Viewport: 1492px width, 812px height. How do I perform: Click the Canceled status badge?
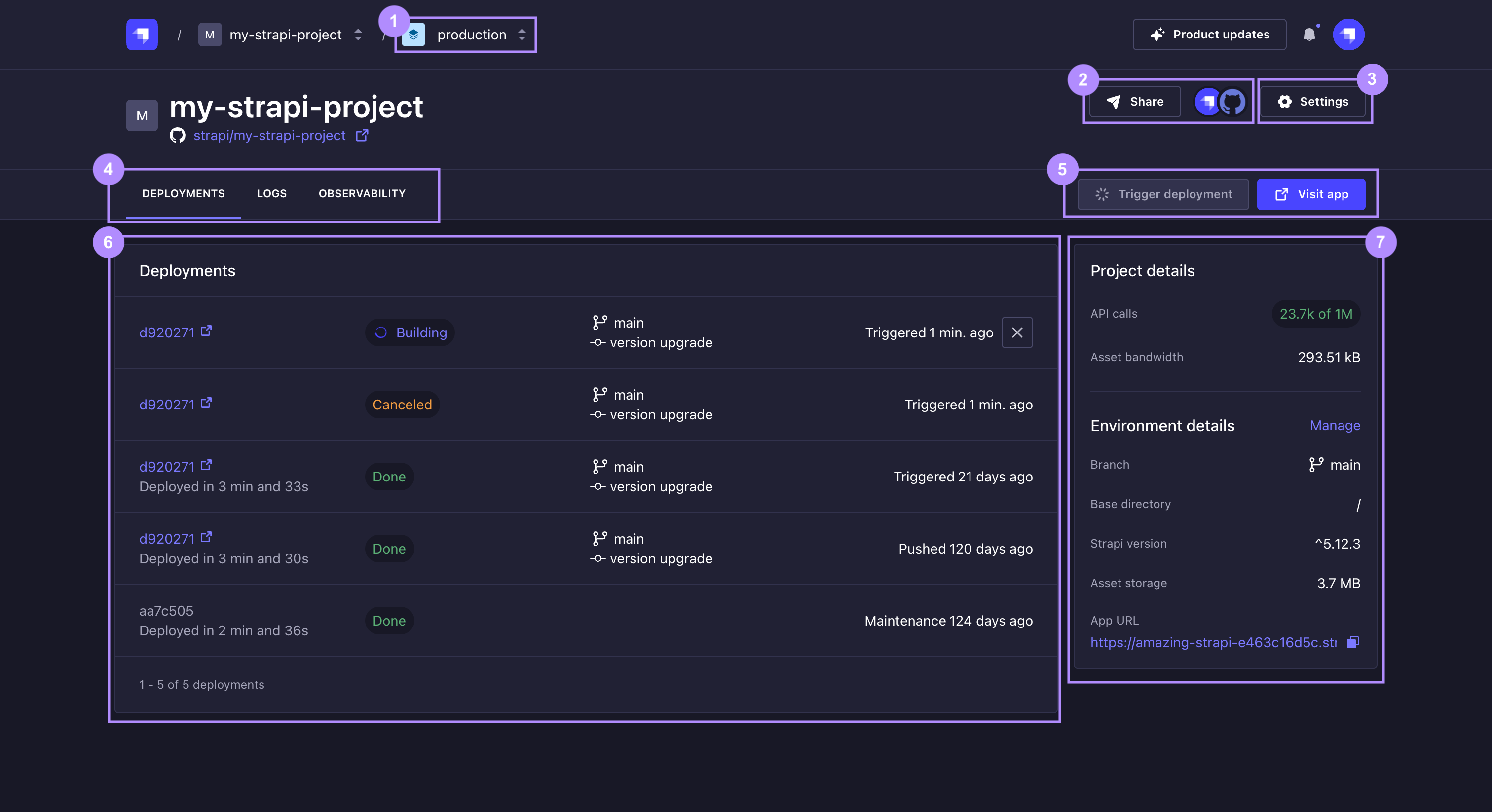pyautogui.click(x=402, y=404)
